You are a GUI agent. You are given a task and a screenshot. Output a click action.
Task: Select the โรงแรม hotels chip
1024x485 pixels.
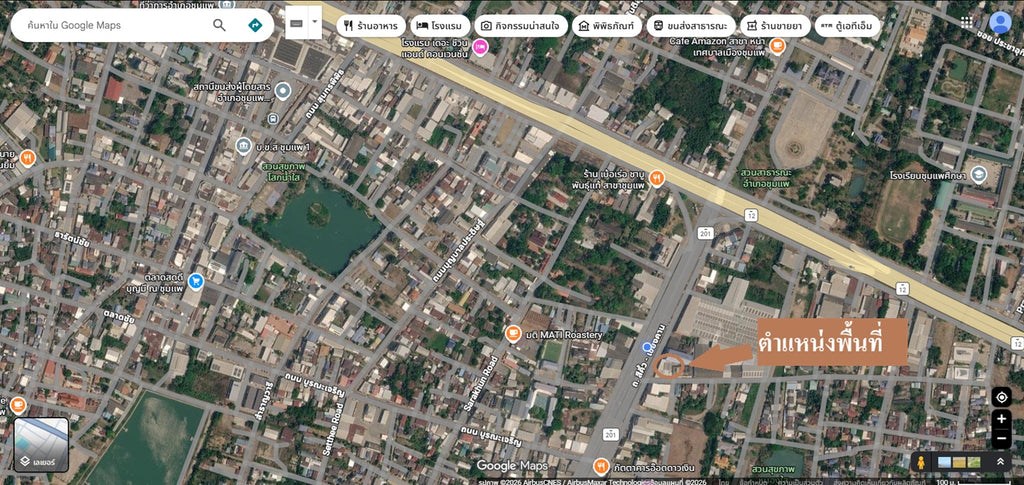[440, 26]
